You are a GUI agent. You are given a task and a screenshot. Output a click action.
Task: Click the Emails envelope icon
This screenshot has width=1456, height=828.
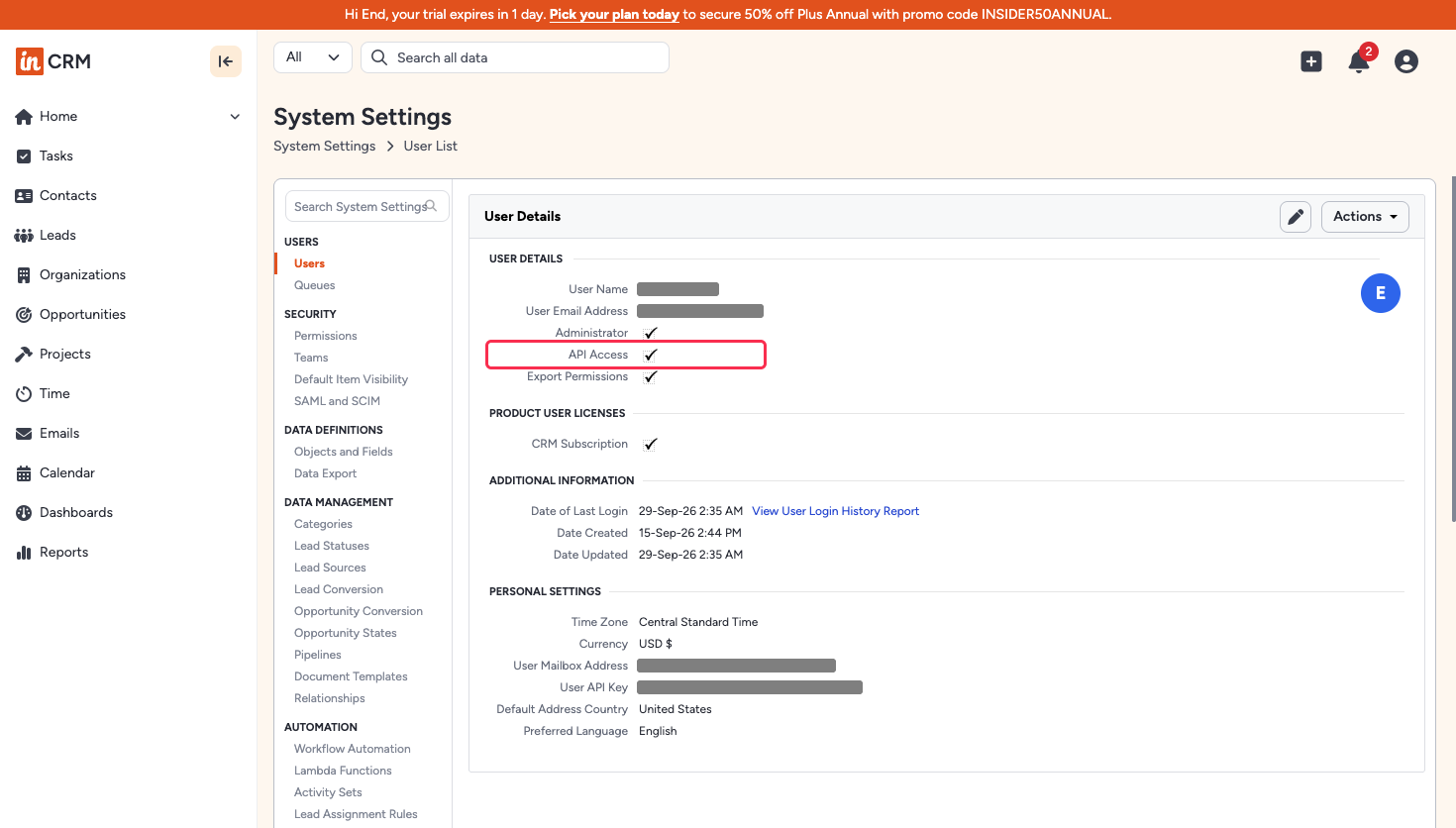[x=24, y=434]
